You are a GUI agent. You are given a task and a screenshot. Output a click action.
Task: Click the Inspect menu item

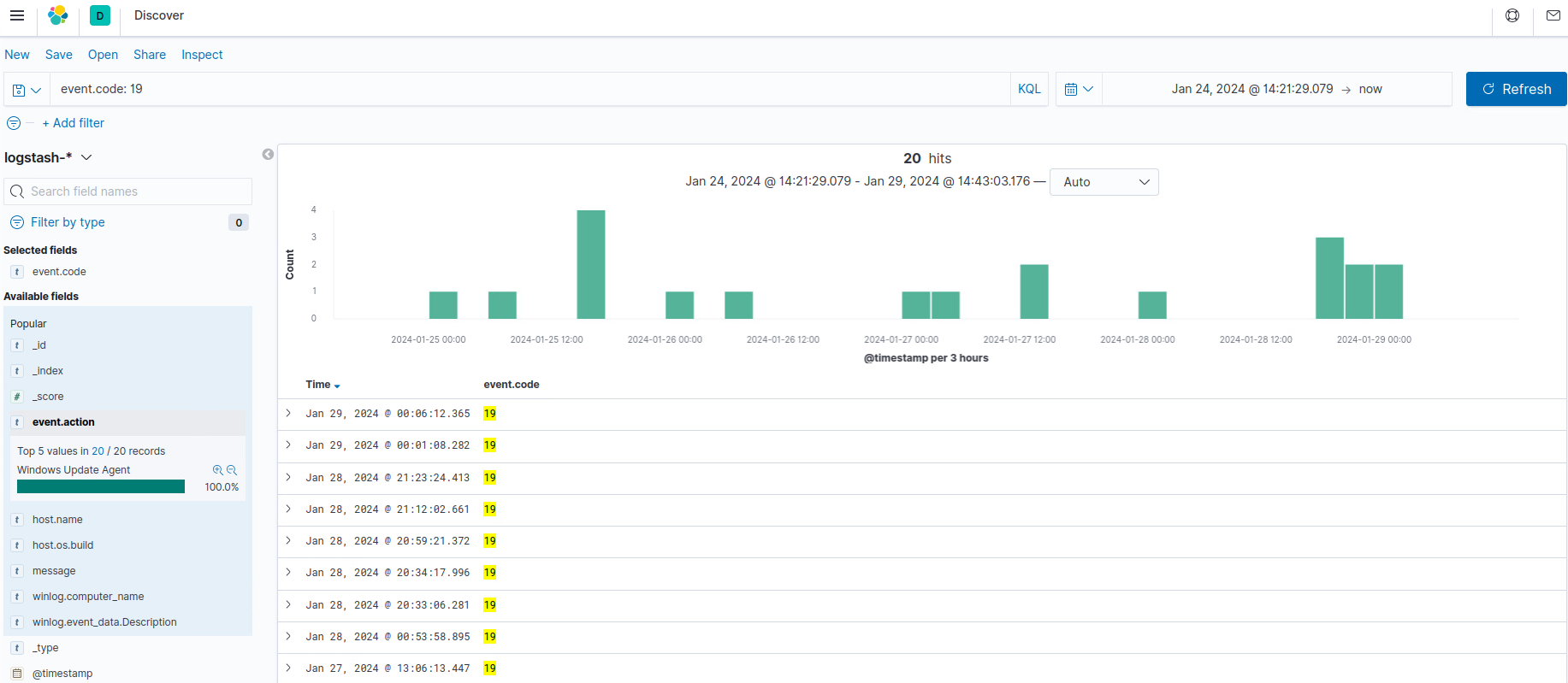[202, 55]
